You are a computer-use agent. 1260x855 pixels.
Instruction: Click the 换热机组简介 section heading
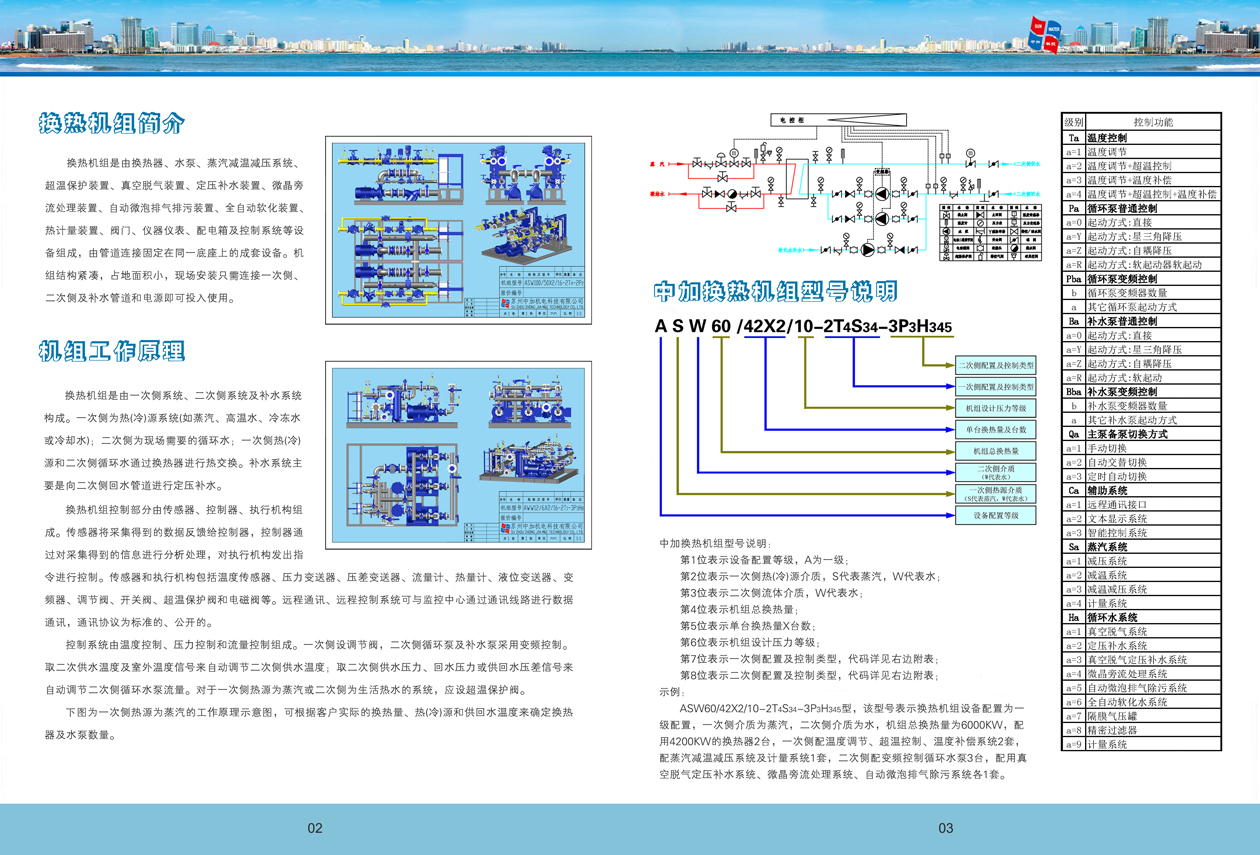click(112, 123)
